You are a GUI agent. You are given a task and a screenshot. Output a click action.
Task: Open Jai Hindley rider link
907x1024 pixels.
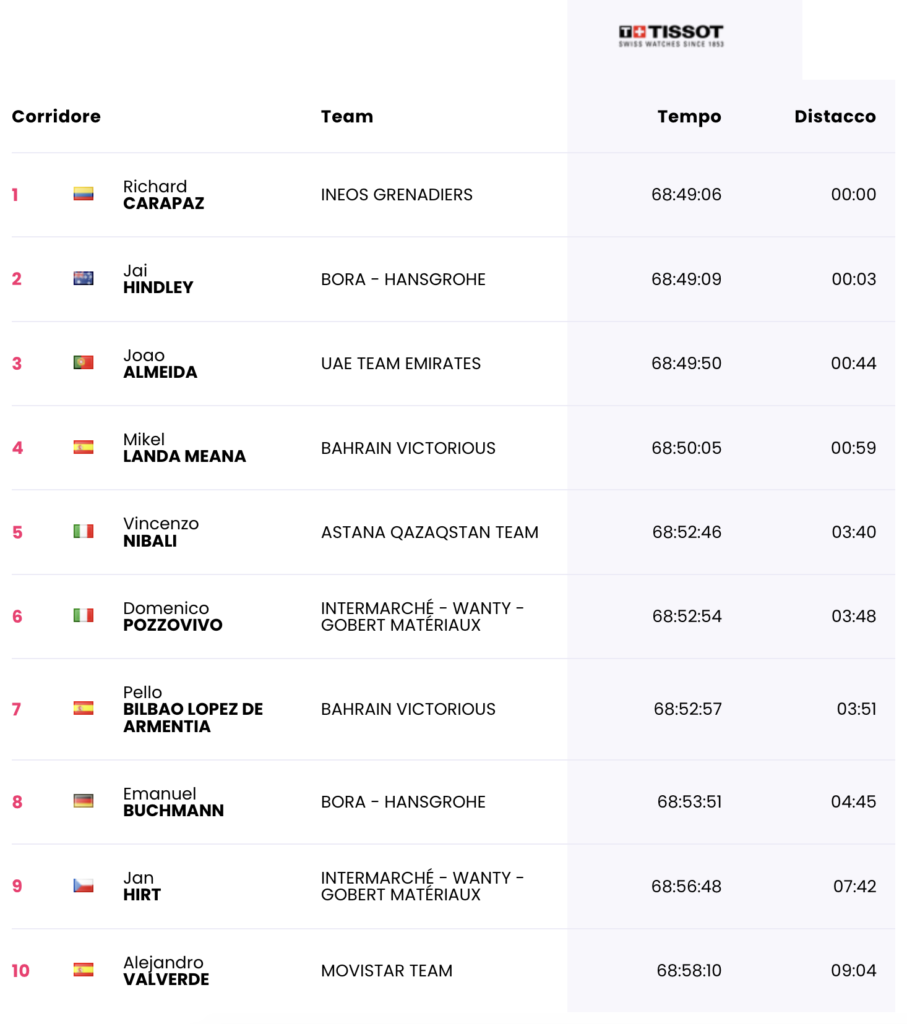pyautogui.click(x=157, y=279)
